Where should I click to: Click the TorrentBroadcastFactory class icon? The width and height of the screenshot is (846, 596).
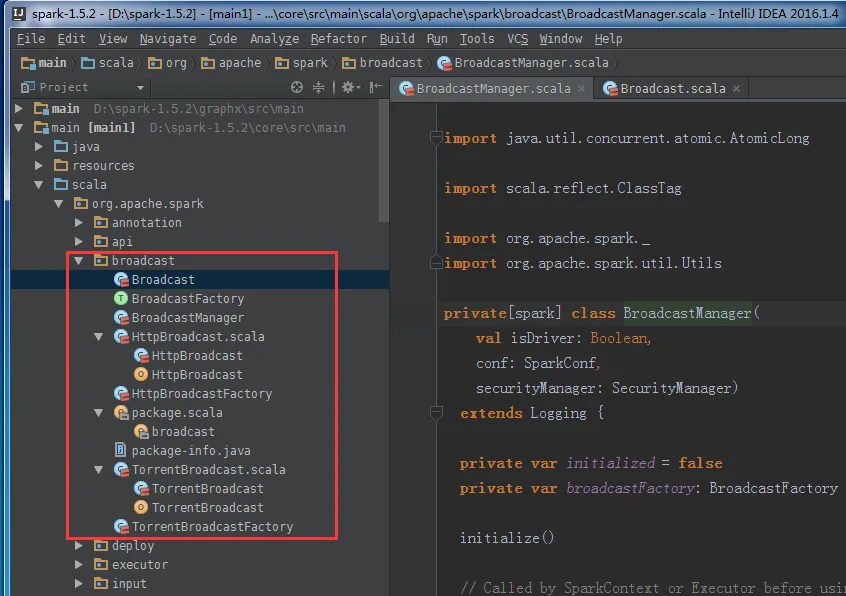tap(121, 526)
